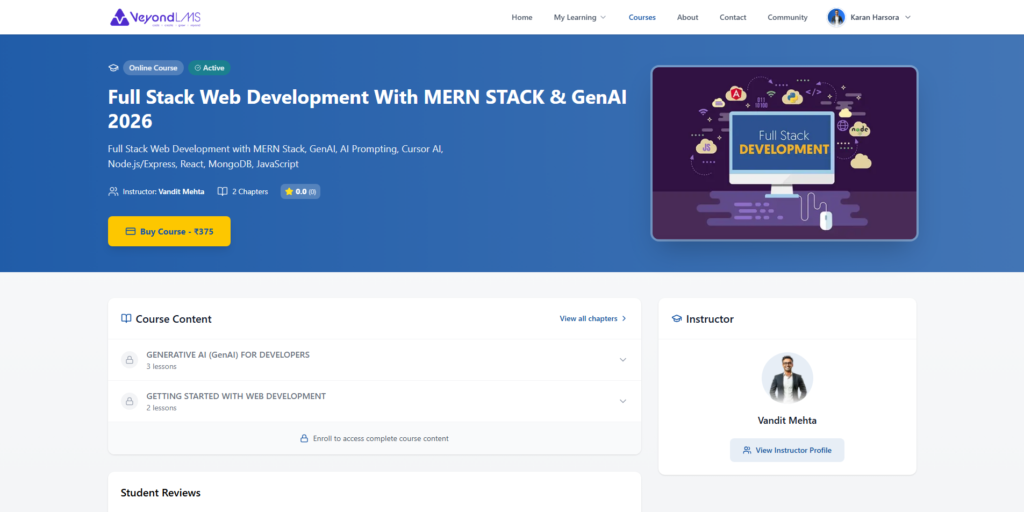This screenshot has height=512, width=1024.
Task: Click the star rating icon
Action: [289, 191]
